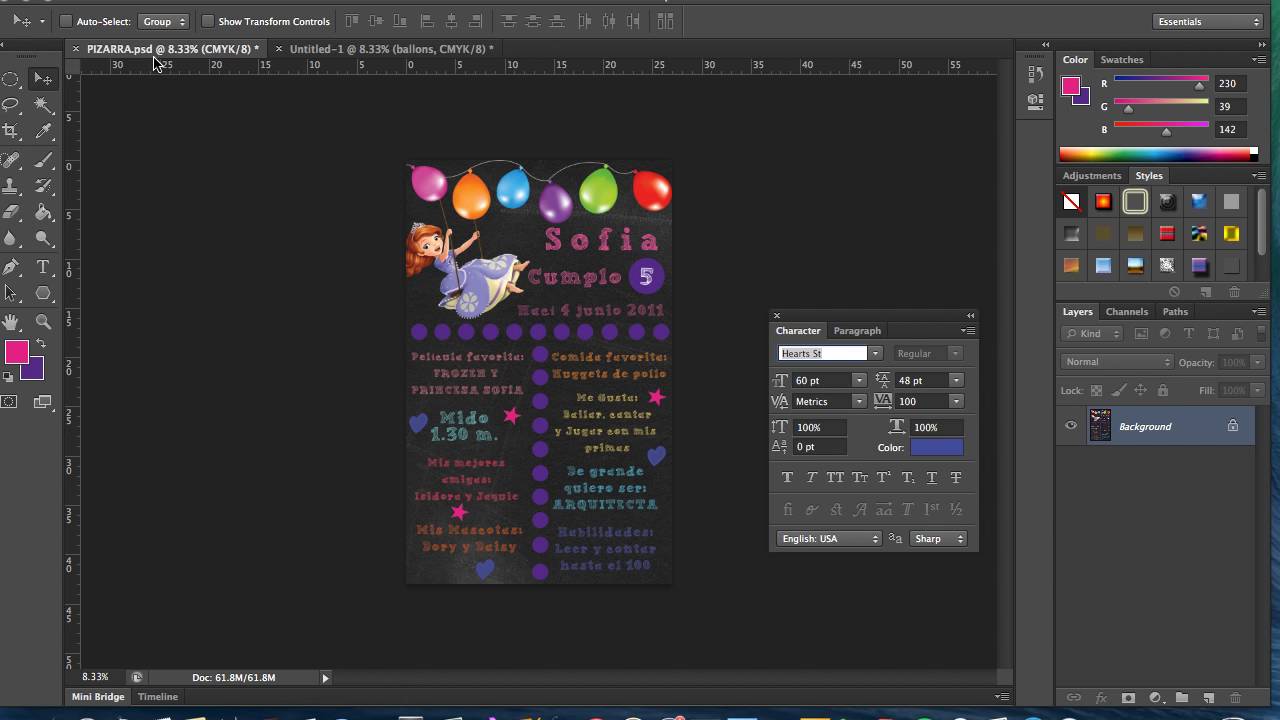Toggle Underline in Character panel

(932, 477)
